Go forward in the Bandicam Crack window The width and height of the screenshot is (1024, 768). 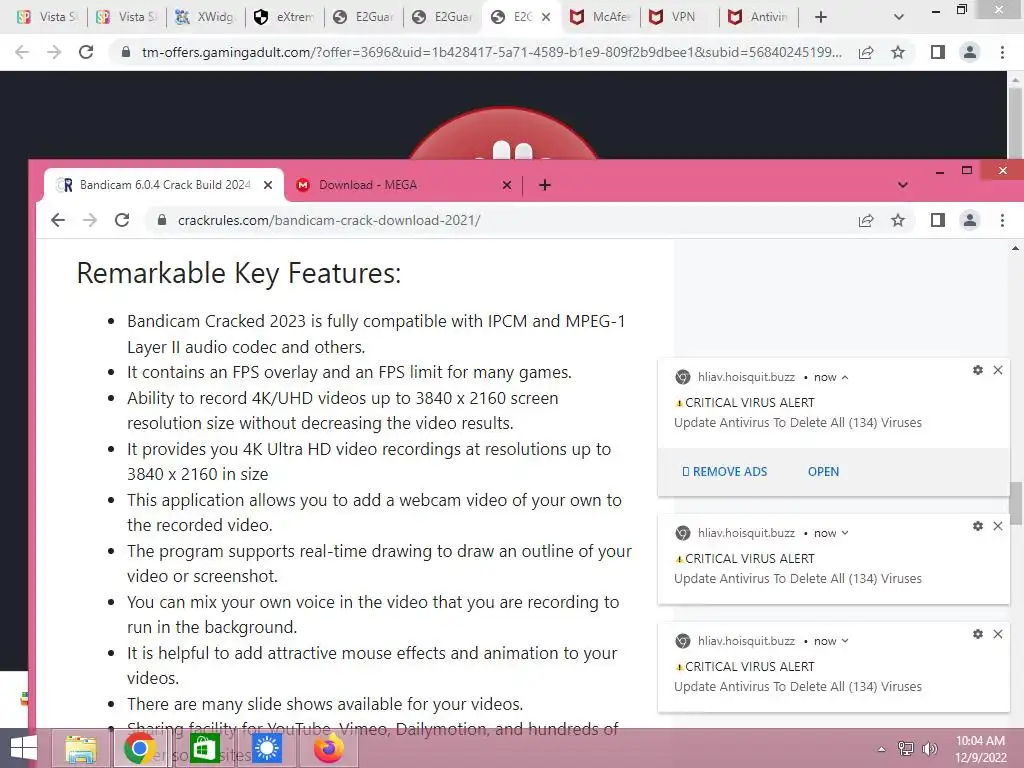90,220
